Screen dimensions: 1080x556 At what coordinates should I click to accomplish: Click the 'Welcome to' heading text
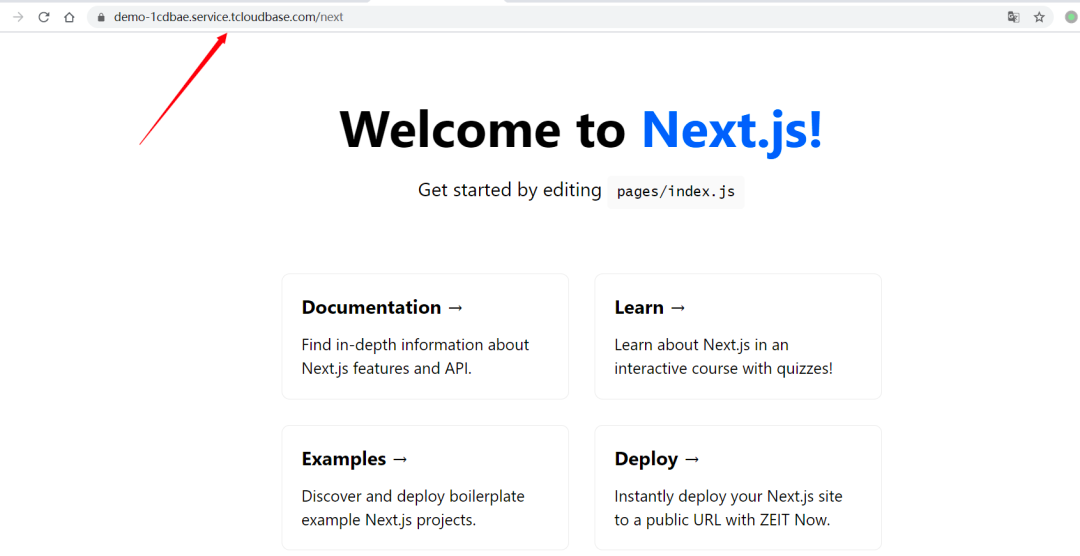(x=483, y=130)
